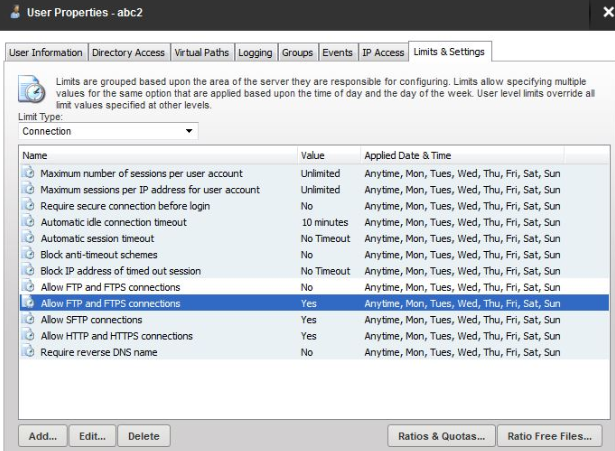Click icon next to Require secure connection row
The width and height of the screenshot is (615, 451).
(28, 205)
